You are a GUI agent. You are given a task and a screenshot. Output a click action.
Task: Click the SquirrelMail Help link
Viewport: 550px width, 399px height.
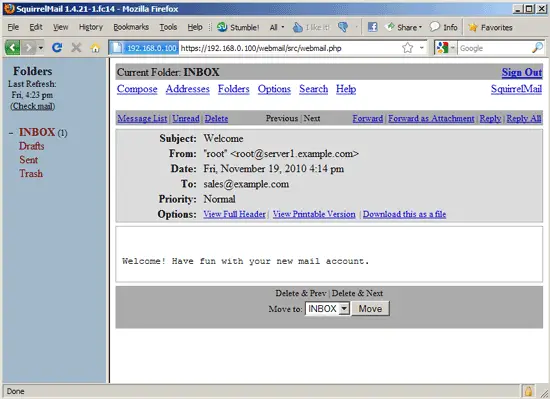346,89
